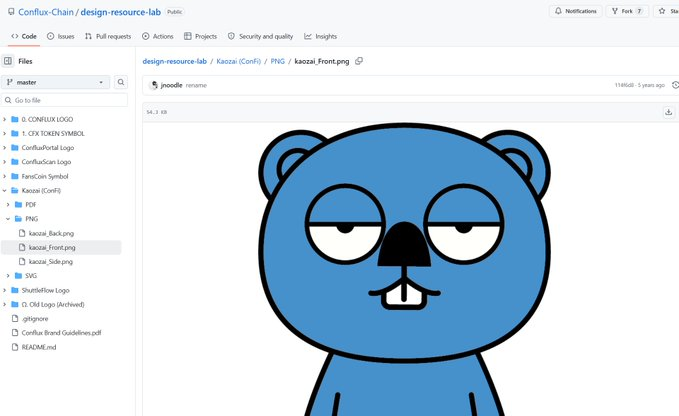Collapse the file tree side panel icon

pyautogui.click(x=8, y=61)
